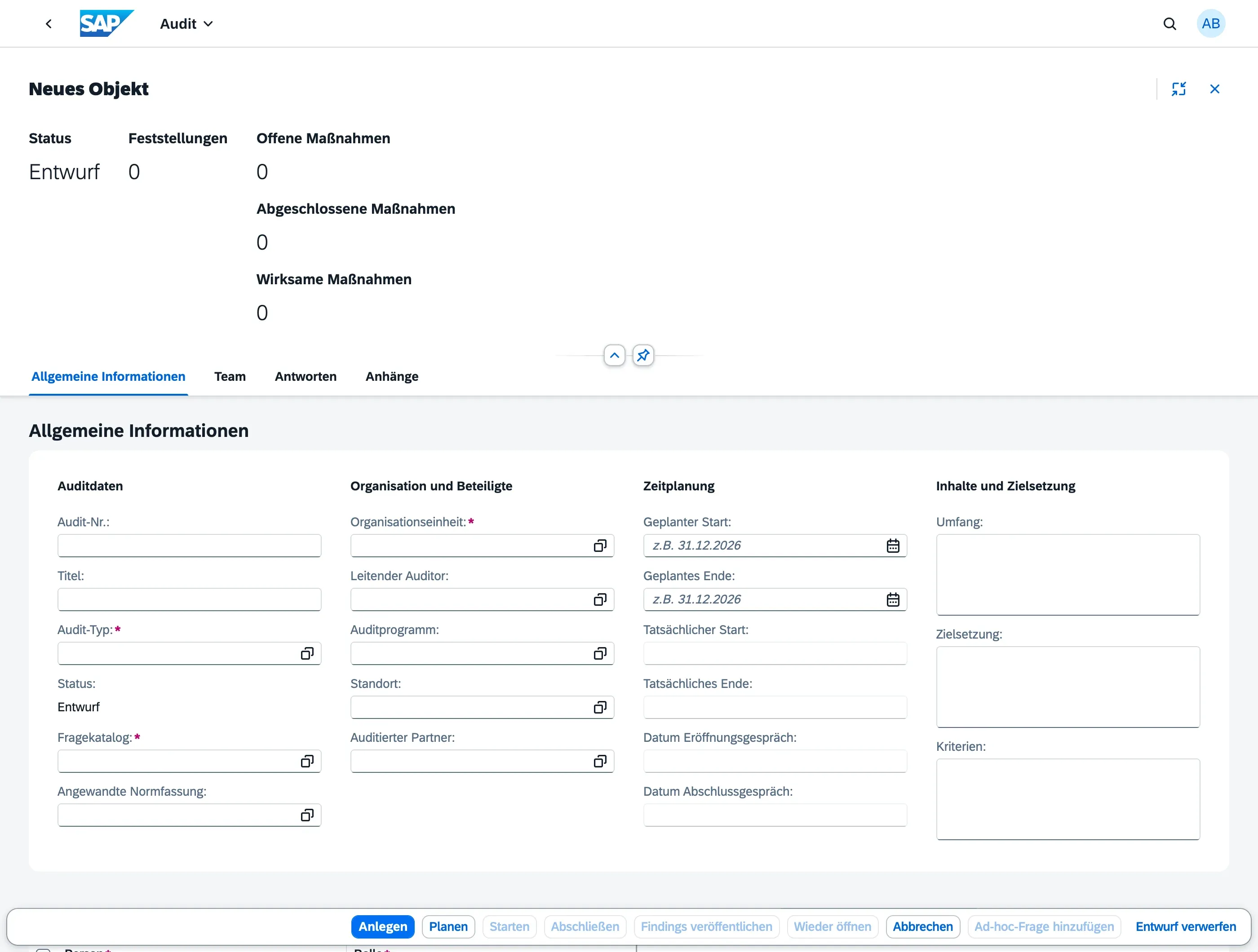Open value help for Standort
This screenshot has height=952, width=1258.
600,708
